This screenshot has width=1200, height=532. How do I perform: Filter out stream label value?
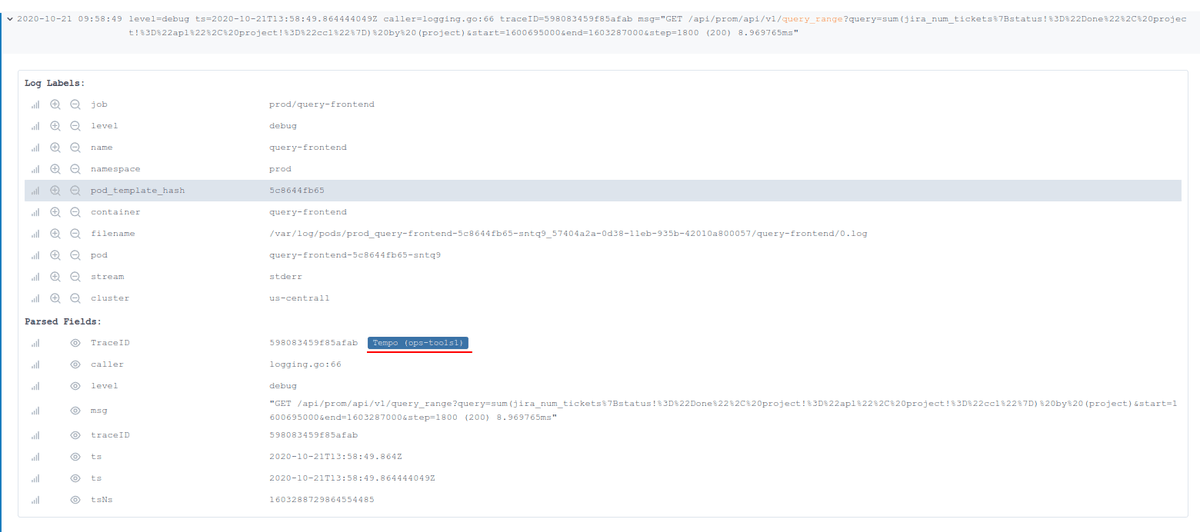[74, 276]
